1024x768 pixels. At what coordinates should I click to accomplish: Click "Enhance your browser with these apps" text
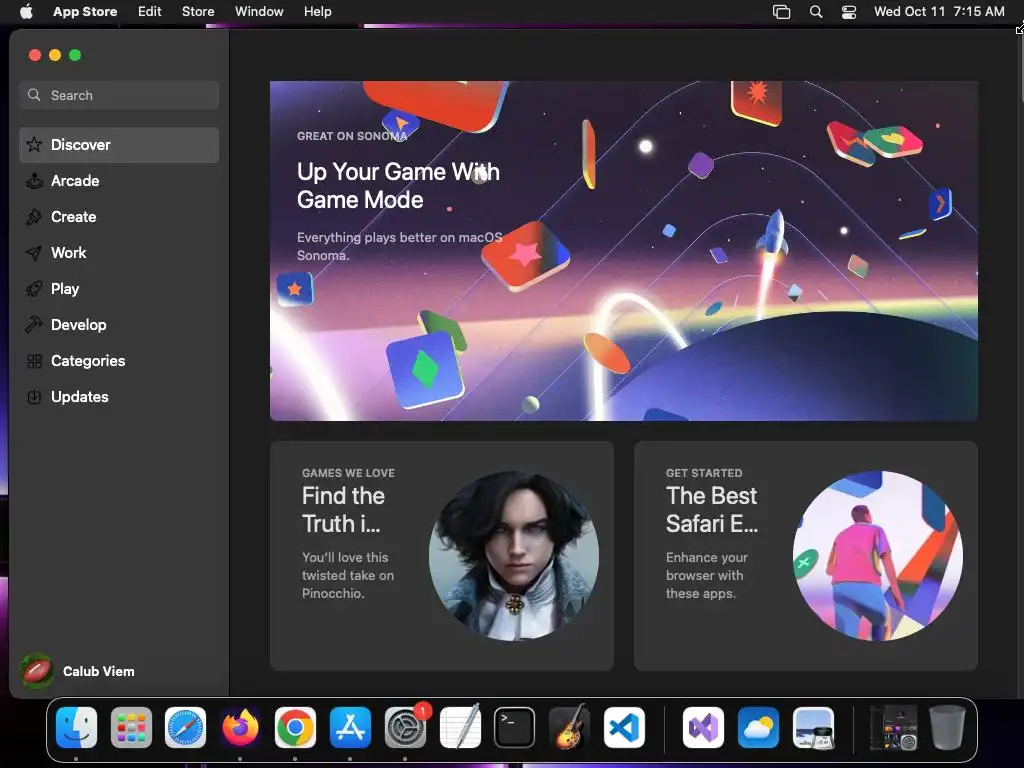pos(707,575)
